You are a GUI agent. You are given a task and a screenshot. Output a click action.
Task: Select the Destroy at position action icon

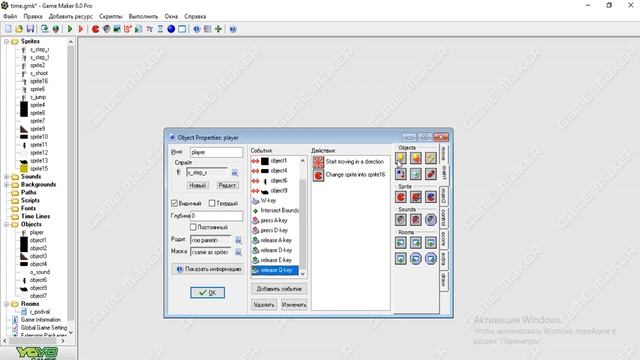pos(431,174)
